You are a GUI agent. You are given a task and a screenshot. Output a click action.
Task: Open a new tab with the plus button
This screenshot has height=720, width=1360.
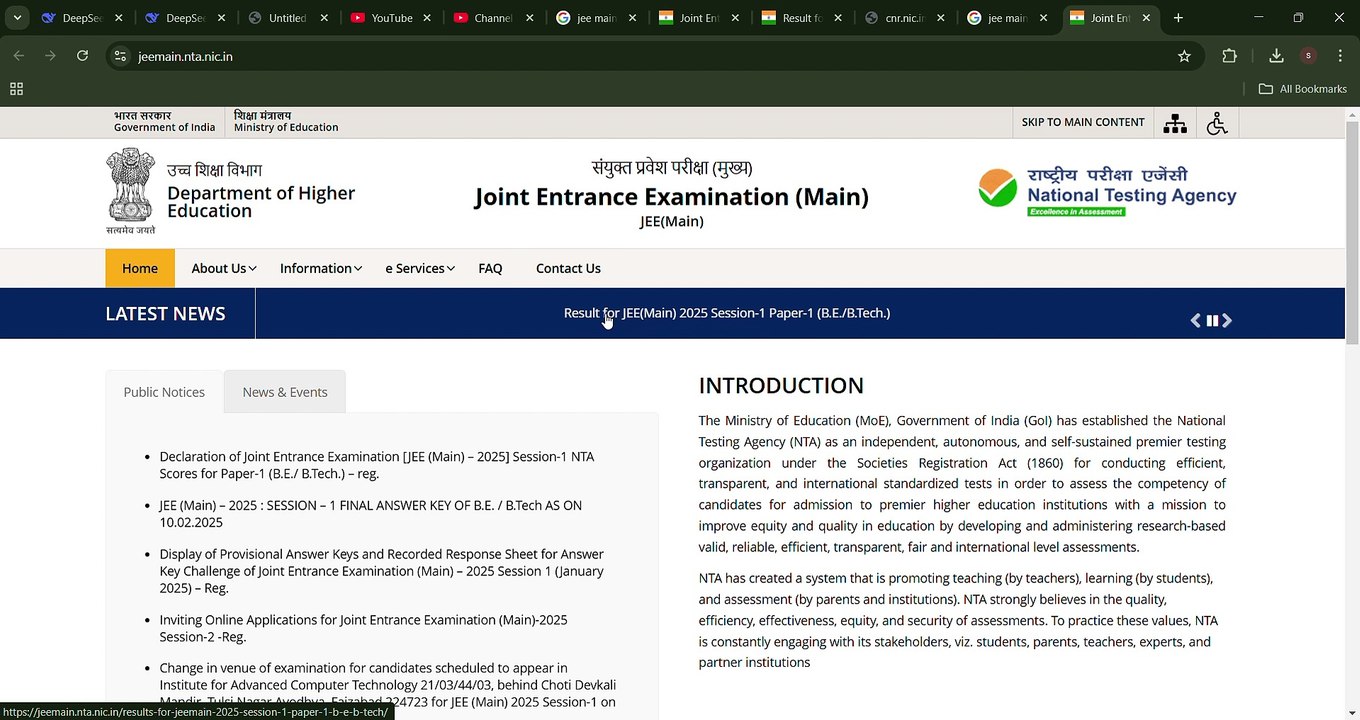(1178, 18)
